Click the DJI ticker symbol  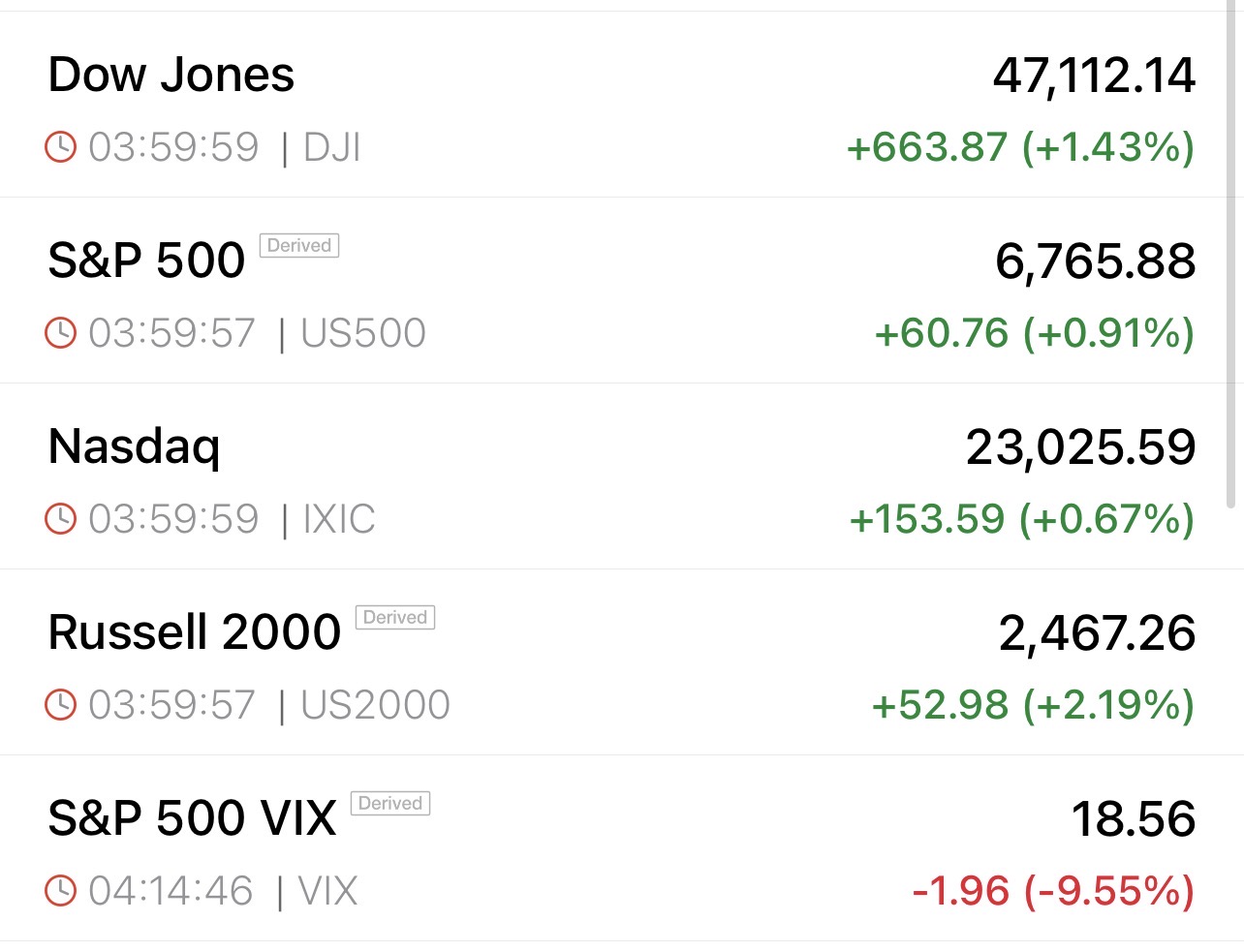click(x=331, y=147)
